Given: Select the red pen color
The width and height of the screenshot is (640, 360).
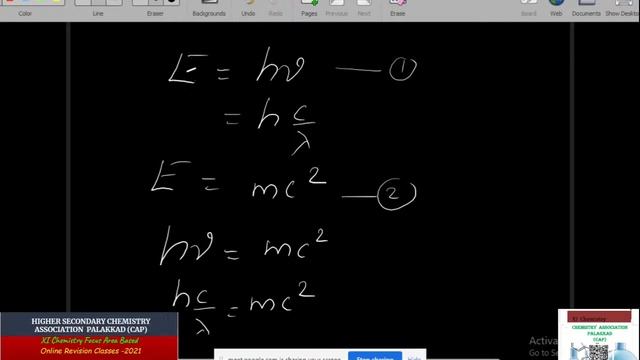Looking at the screenshot, I should [x=10, y=2].
